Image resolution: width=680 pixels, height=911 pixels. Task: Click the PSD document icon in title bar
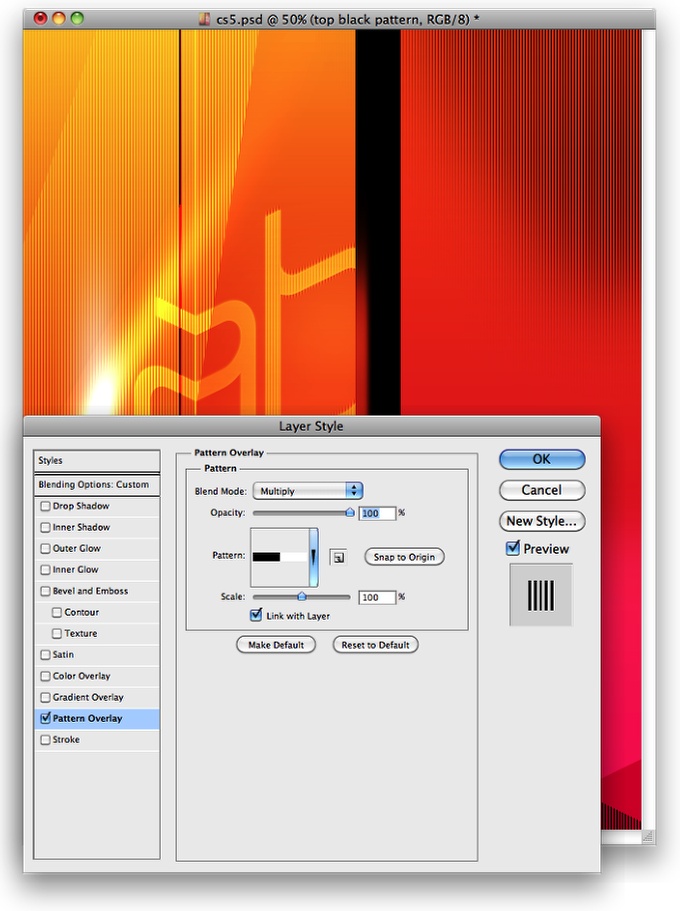[204, 19]
